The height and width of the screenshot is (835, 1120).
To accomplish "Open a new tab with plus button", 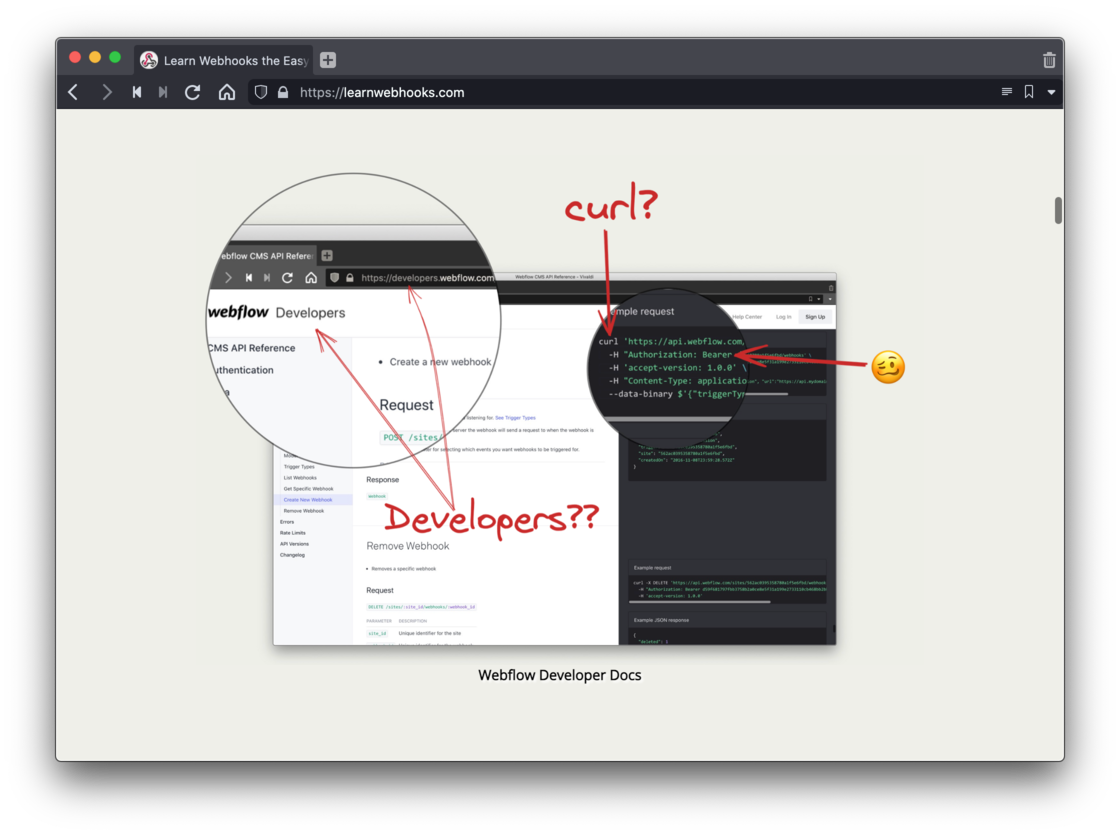I will (328, 60).
